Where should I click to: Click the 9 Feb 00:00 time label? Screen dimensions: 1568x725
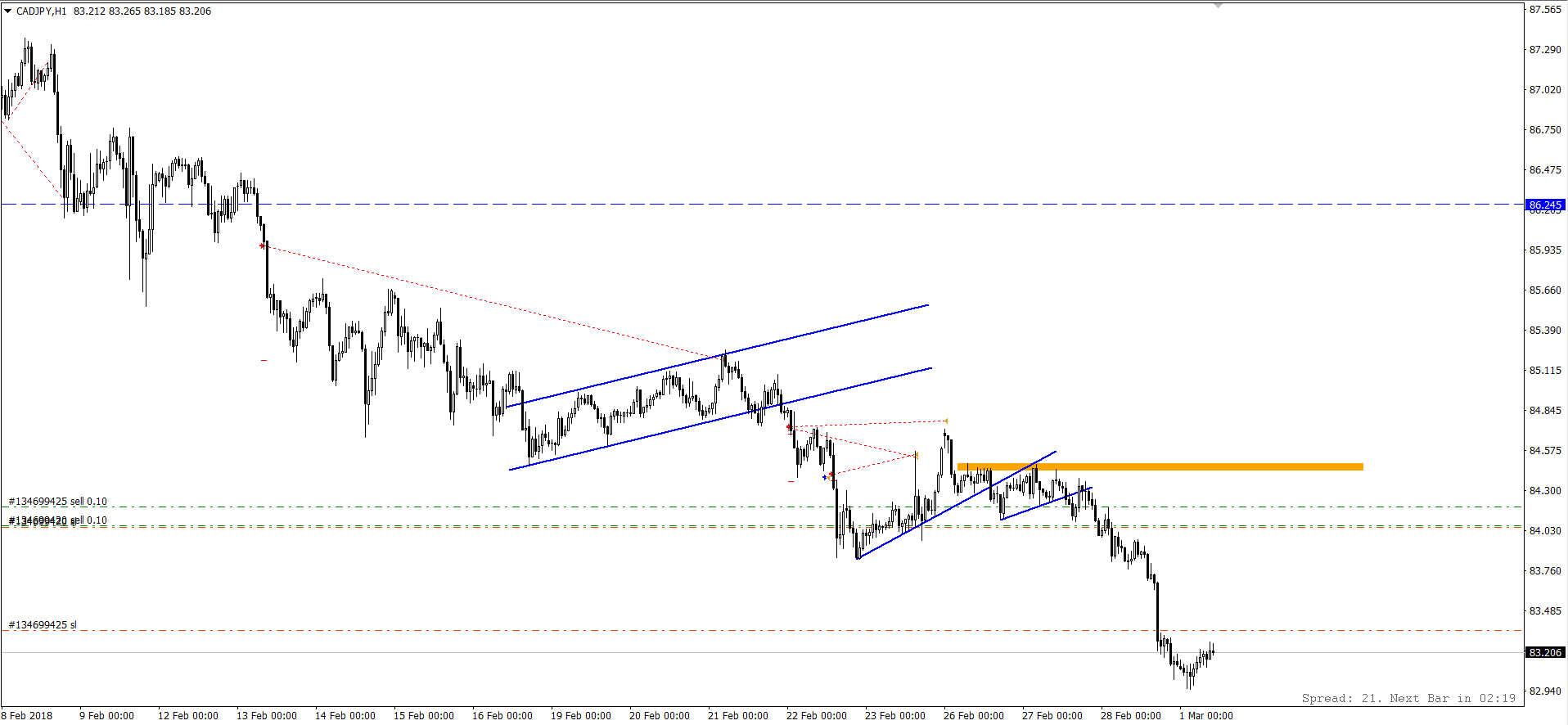106,716
